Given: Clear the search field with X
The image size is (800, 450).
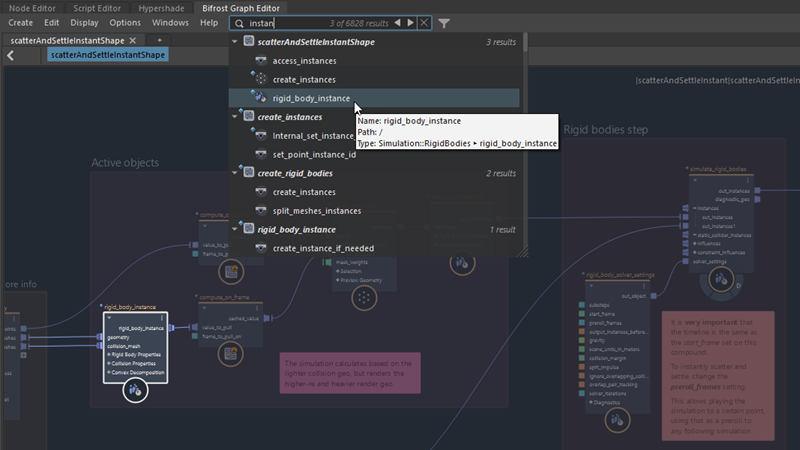Looking at the screenshot, I should tap(424, 23).
